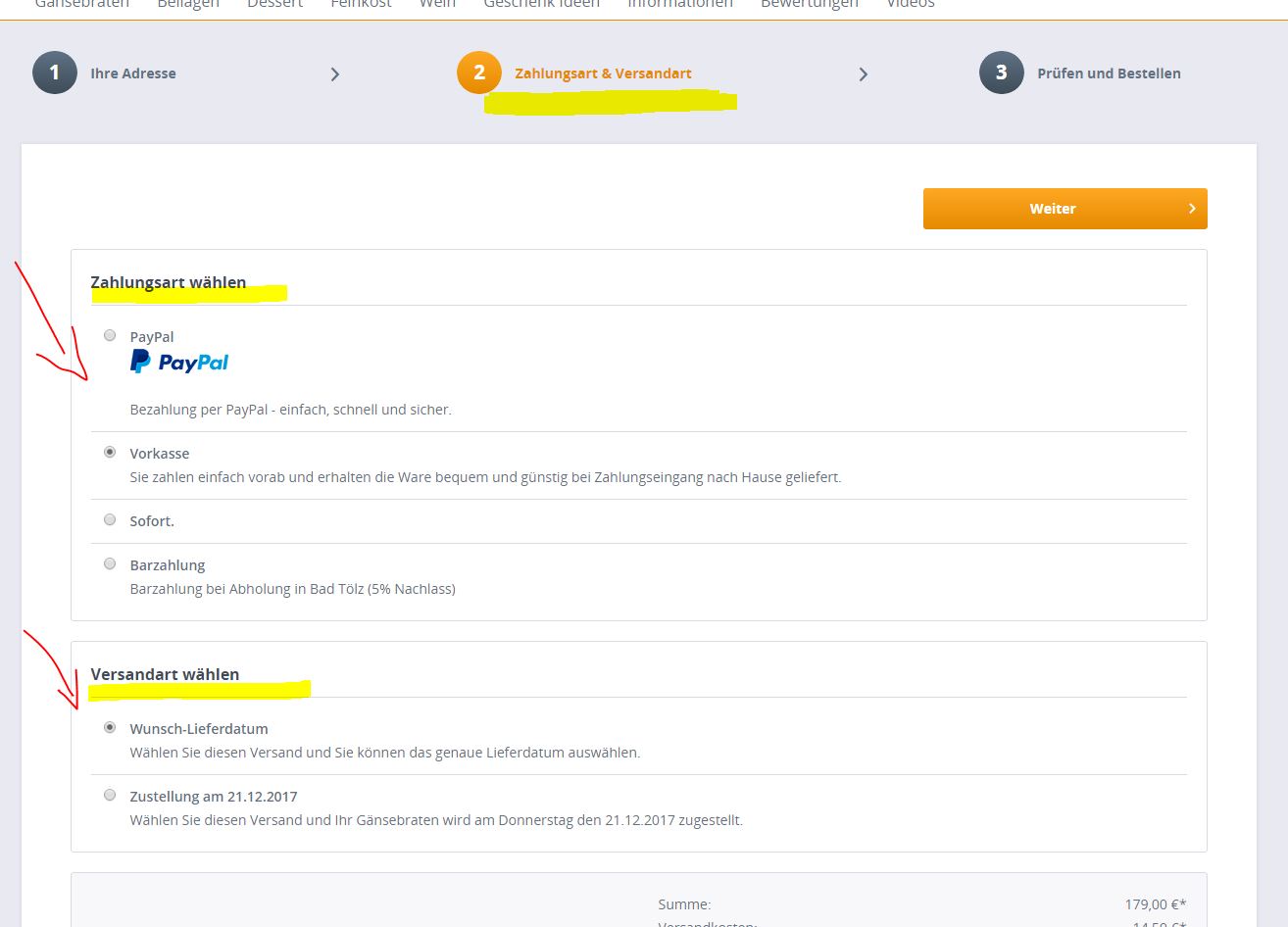Select the Sofort. payment radio button
1288x927 pixels.
[x=110, y=520]
